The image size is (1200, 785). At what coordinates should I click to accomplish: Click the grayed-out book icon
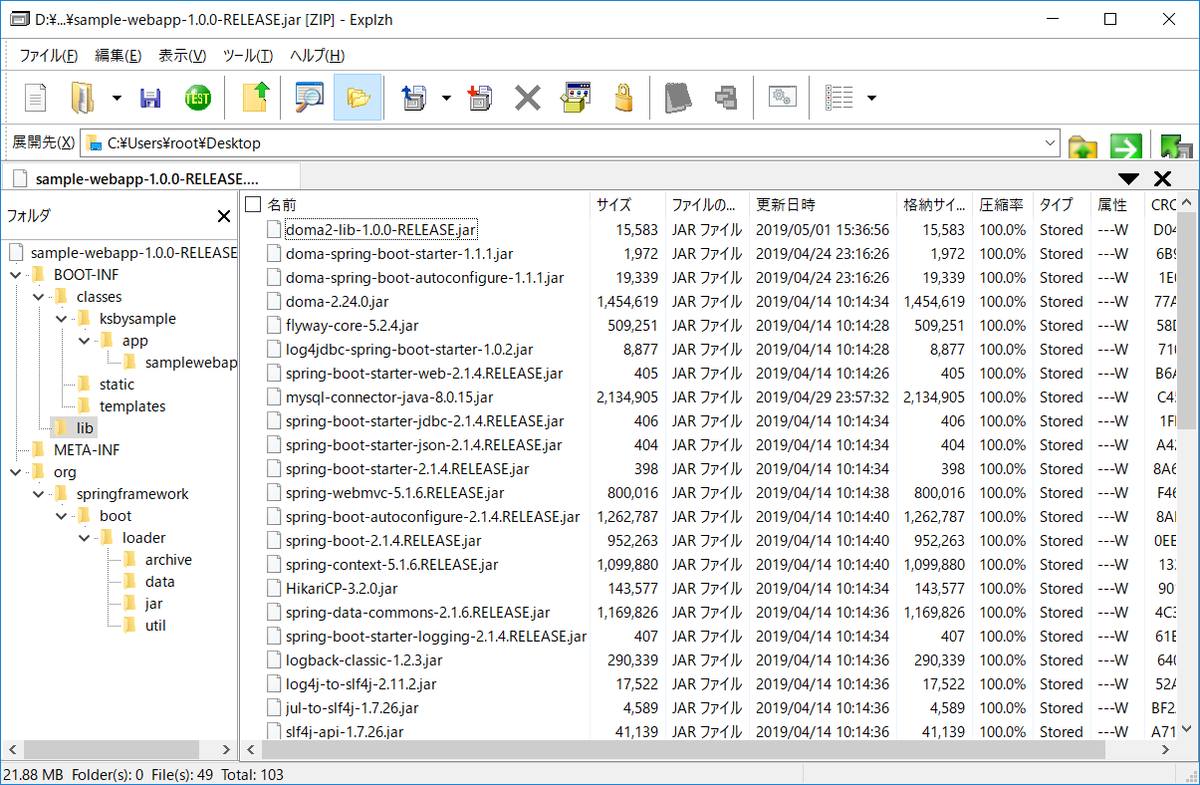click(678, 98)
